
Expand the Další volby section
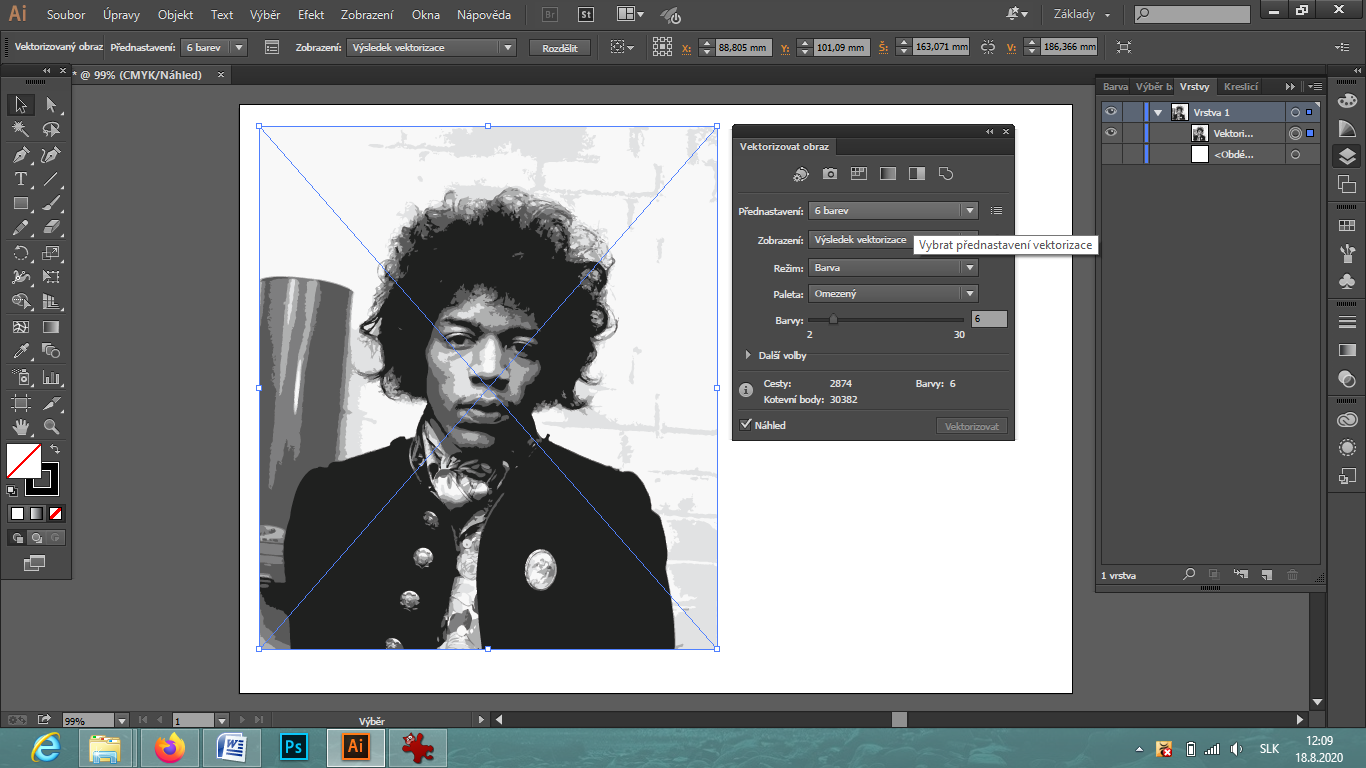[x=748, y=355]
